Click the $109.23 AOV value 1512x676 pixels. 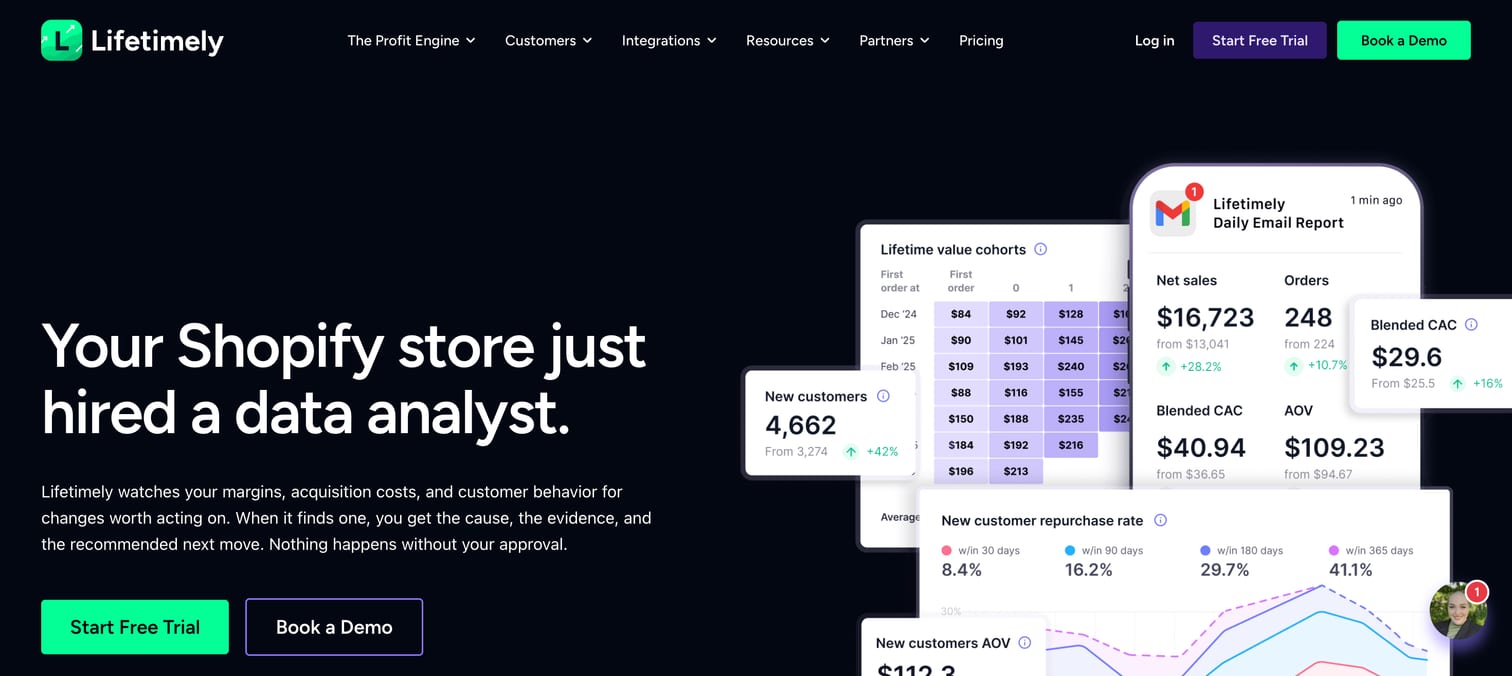1334,447
